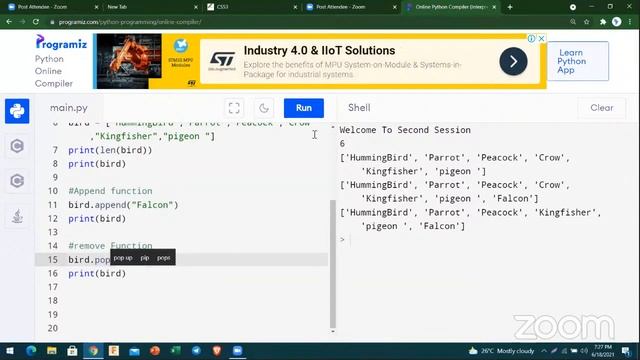The width and height of the screenshot is (640, 360).
Task: Open browser zoom magnifier icon
Action: click(573, 22)
